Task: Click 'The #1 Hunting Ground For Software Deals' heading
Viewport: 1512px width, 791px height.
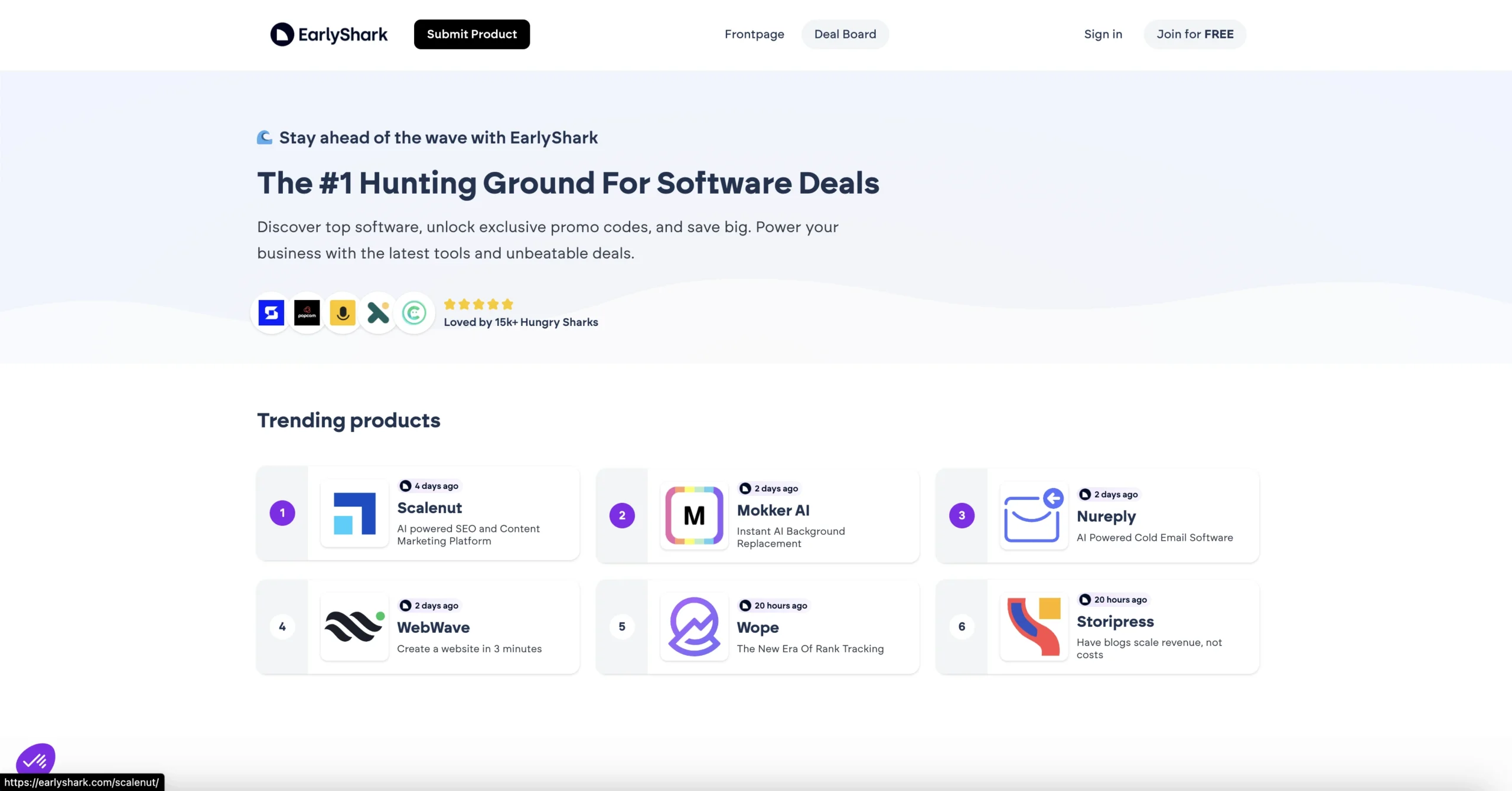Action: [x=568, y=182]
